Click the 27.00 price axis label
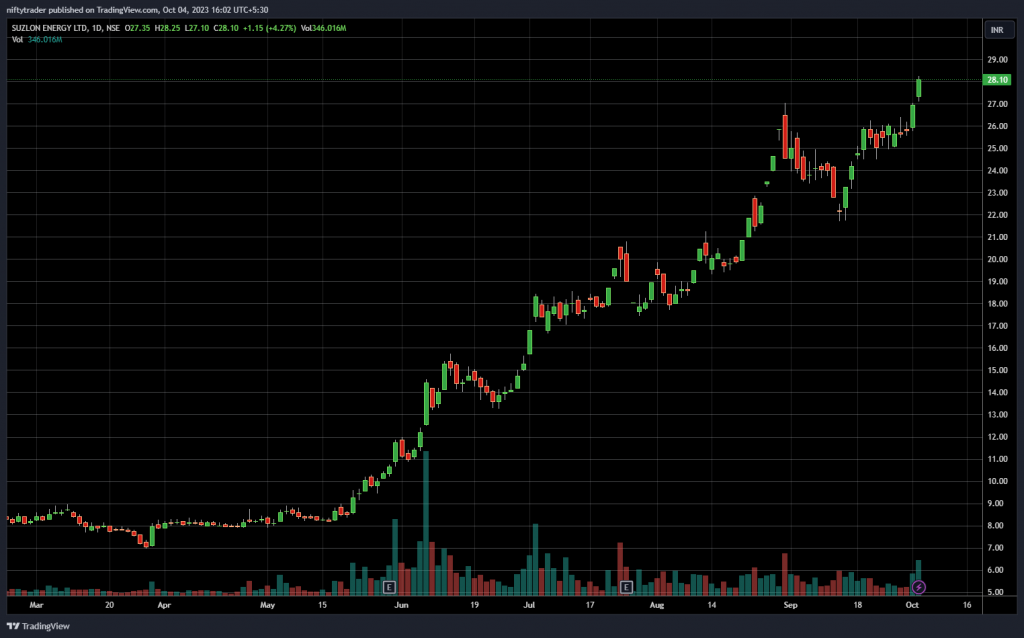Image resolution: width=1024 pixels, height=638 pixels. pos(997,104)
